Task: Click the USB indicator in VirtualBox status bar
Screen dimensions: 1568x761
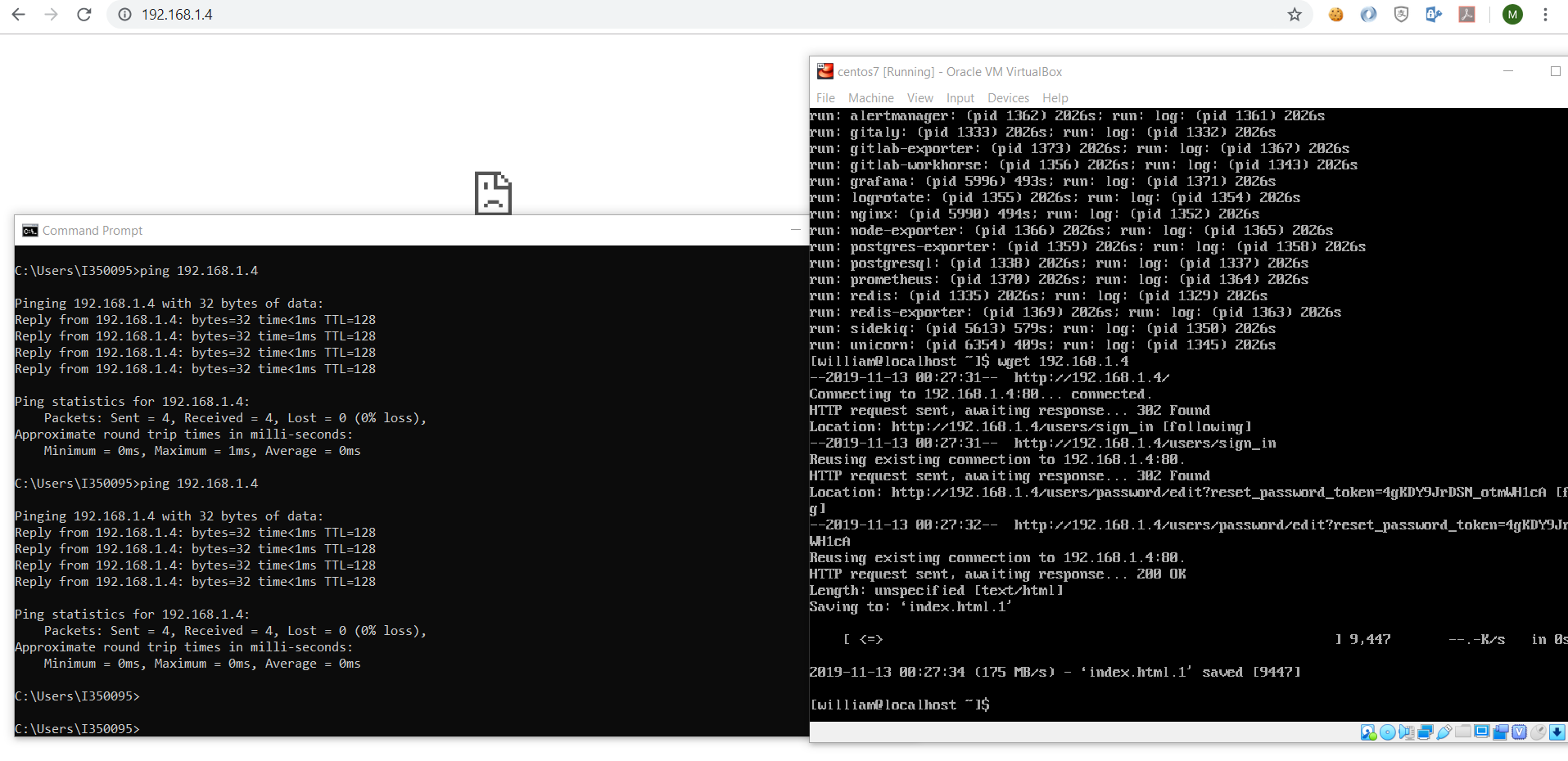Action: click(1444, 732)
